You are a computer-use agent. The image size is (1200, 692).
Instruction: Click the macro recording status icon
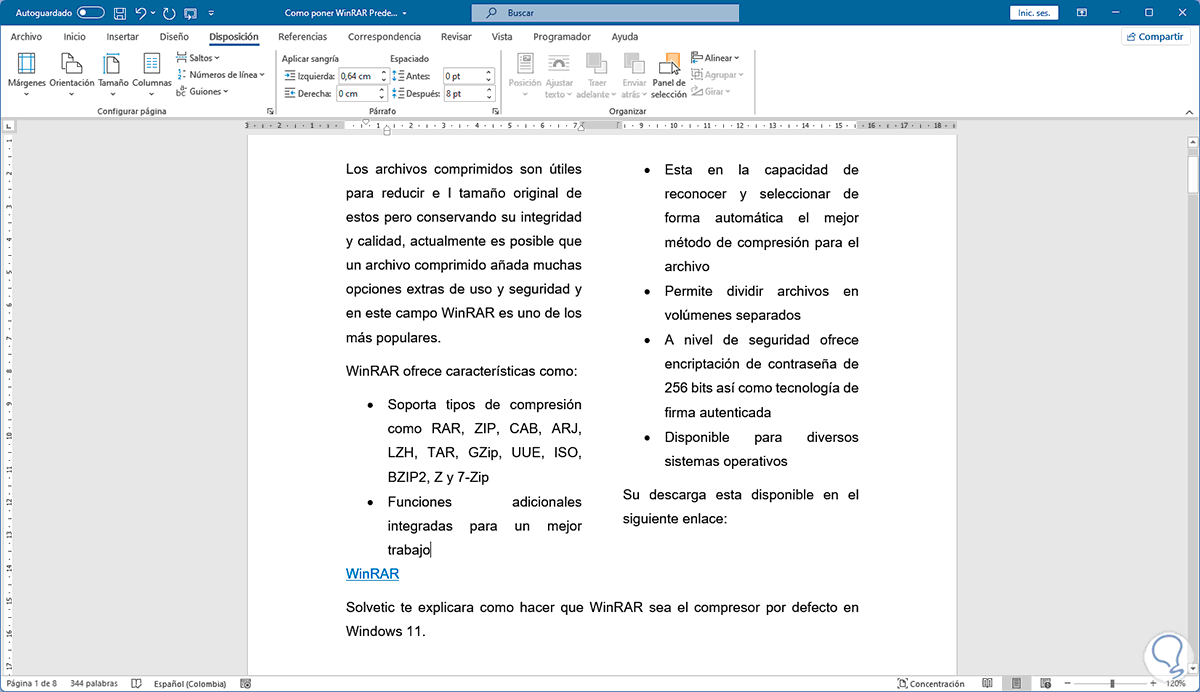[x=246, y=684]
